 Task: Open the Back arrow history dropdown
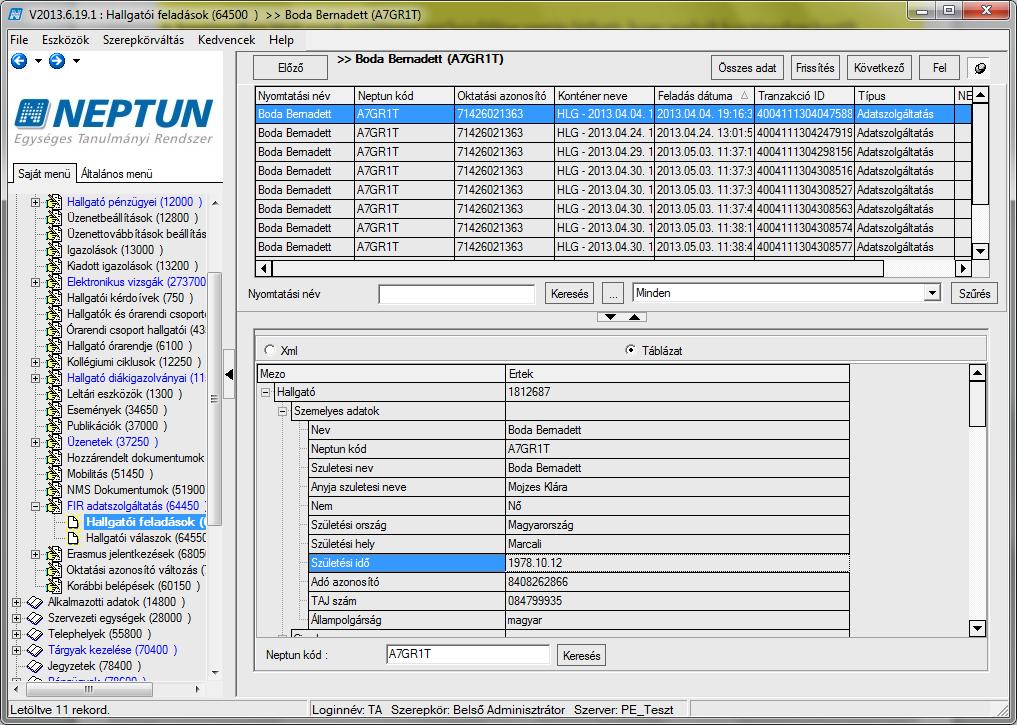(x=38, y=61)
